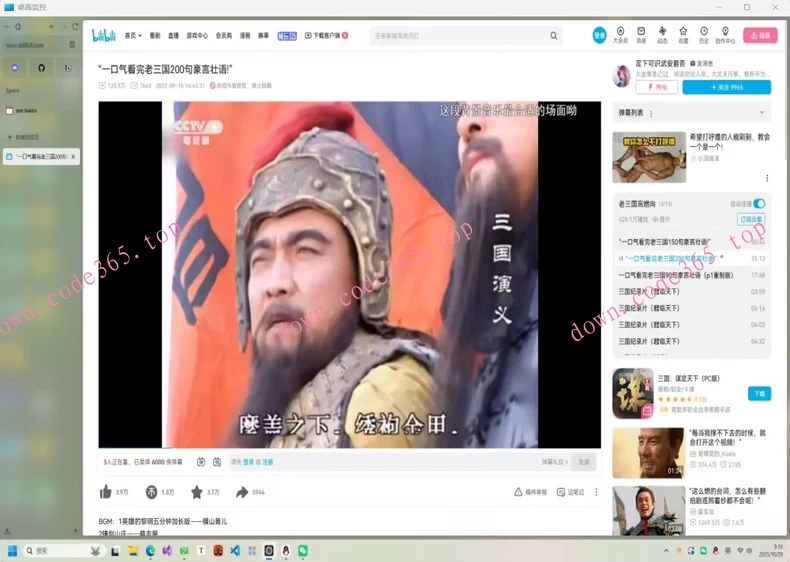Open the 历史 history clock icon
The height and width of the screenshot is (562, 790).
(x=704, y=35)
